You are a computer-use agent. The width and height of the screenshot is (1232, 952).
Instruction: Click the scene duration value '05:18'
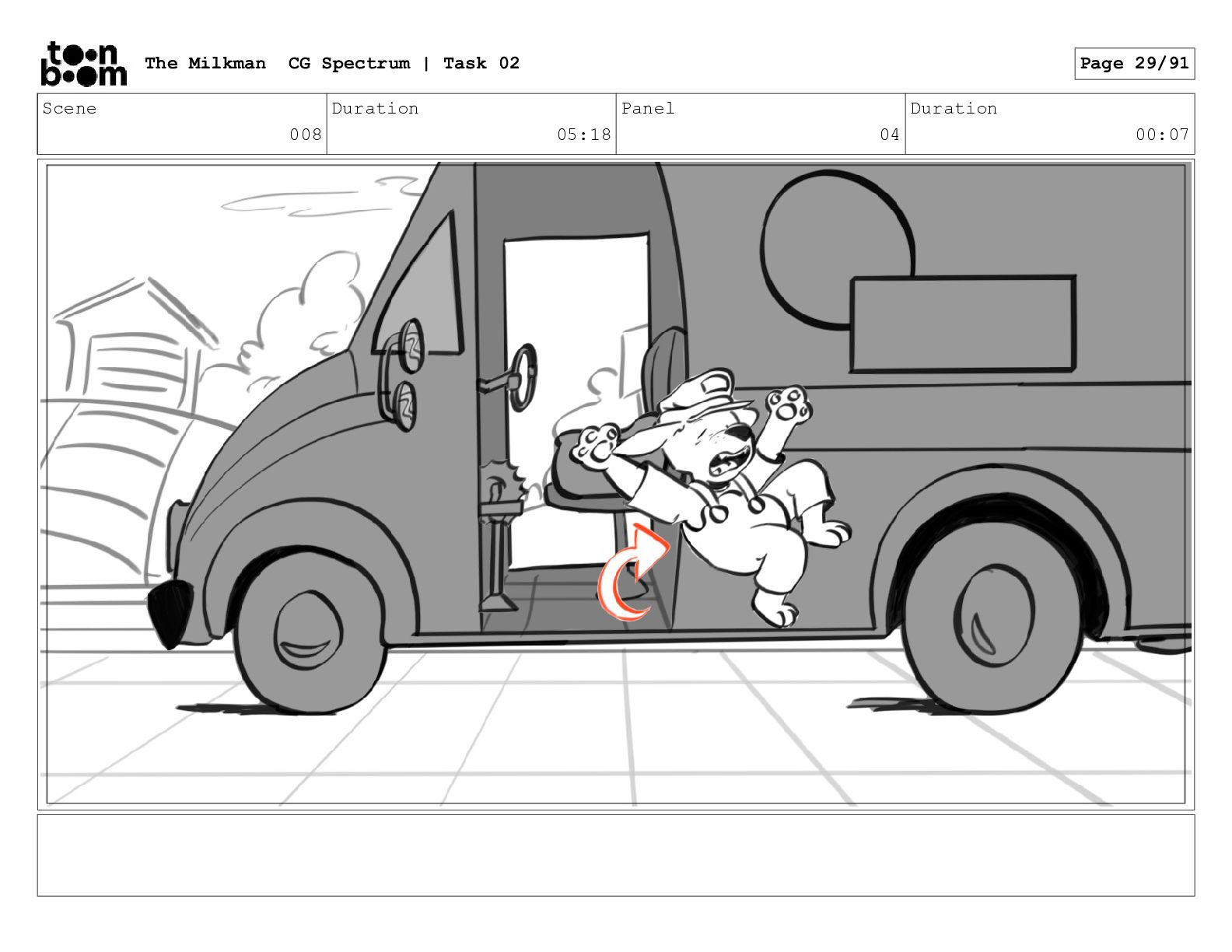[584, 135]
